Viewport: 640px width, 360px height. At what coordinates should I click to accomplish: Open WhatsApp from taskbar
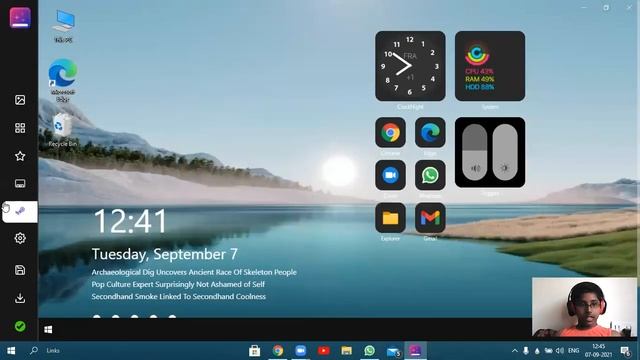[369, 351]
